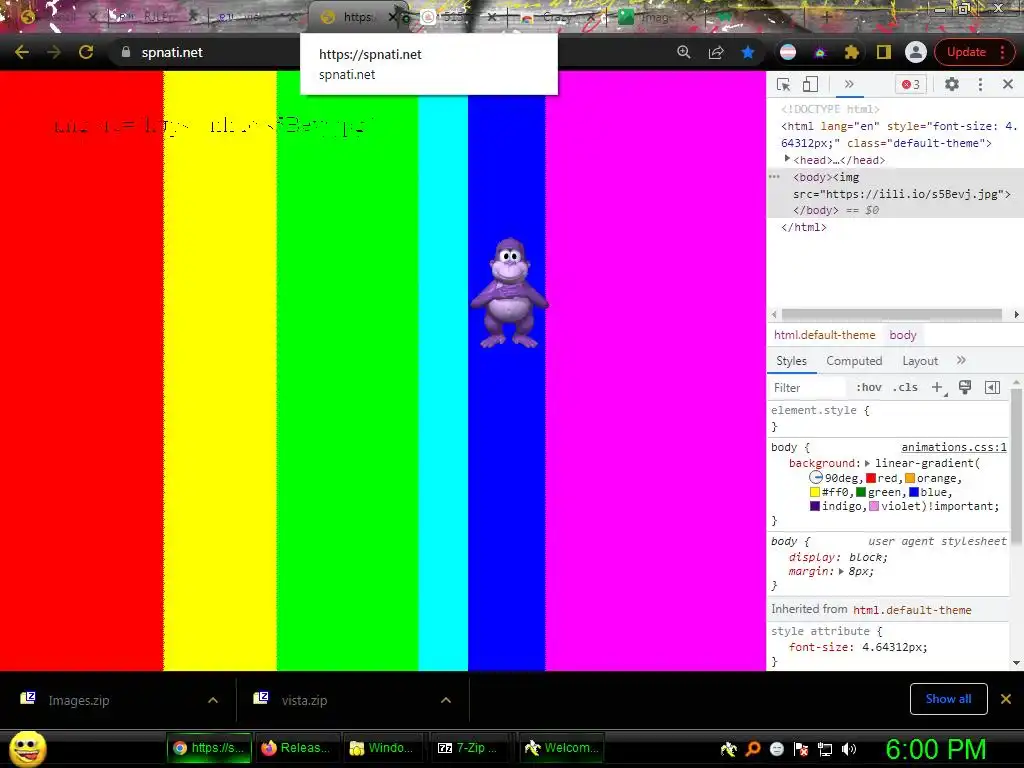Open the red color swatch
The width and height of the screenshot is (1024, 768).
point(871,478)
